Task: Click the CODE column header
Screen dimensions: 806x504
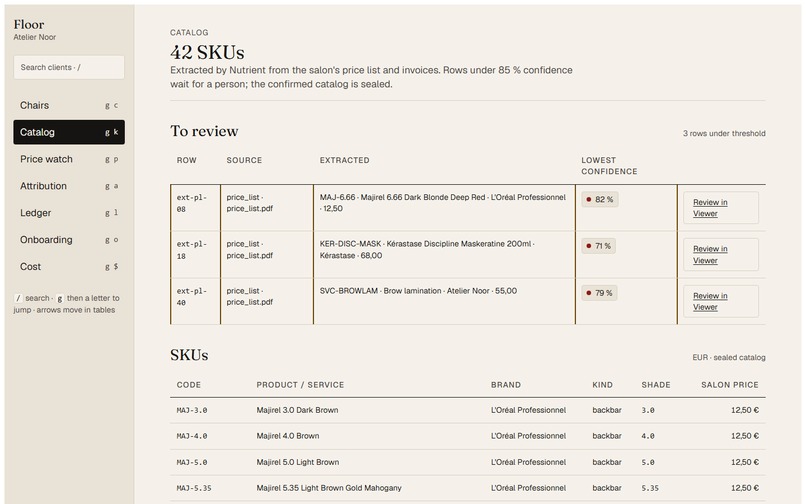Action: [189, 385]
